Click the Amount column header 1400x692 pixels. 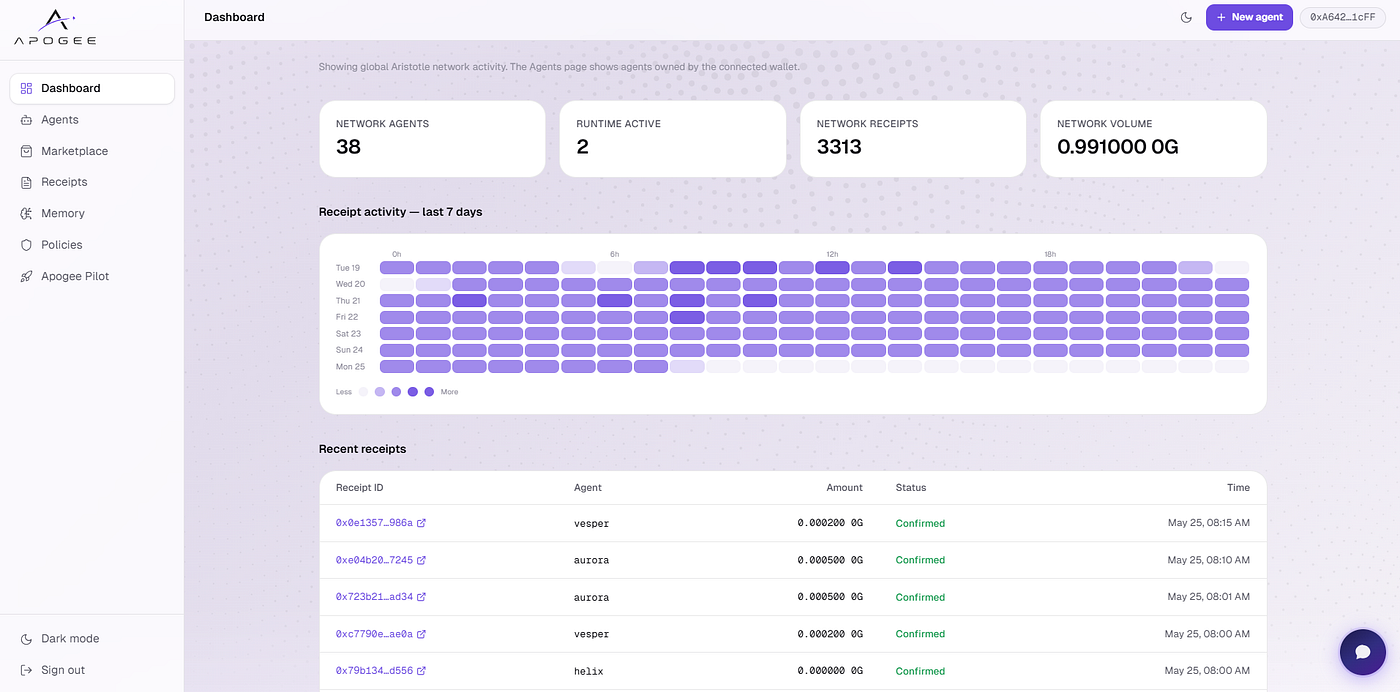(844, 488)
